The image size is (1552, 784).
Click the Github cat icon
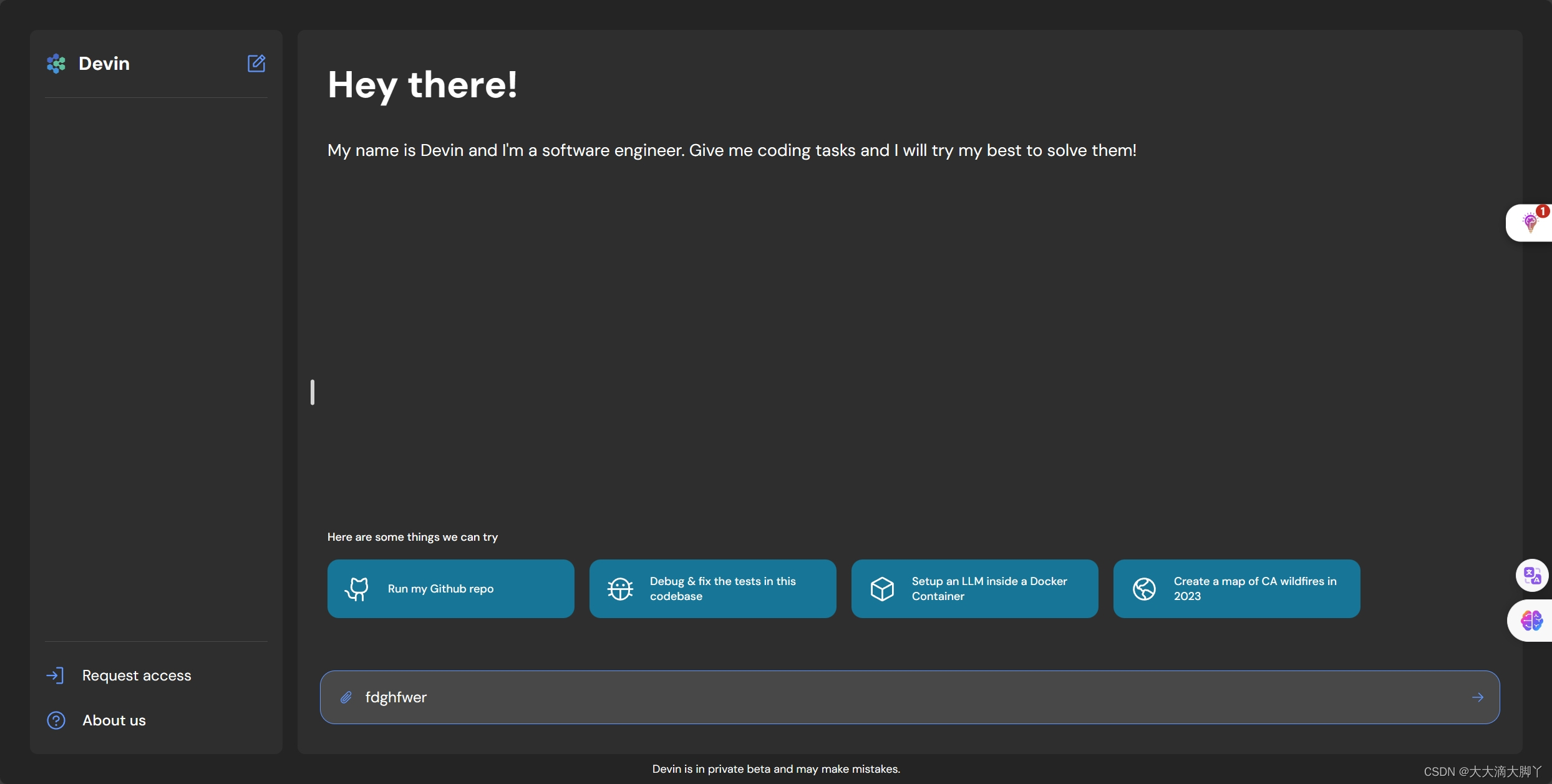[357, 589]
